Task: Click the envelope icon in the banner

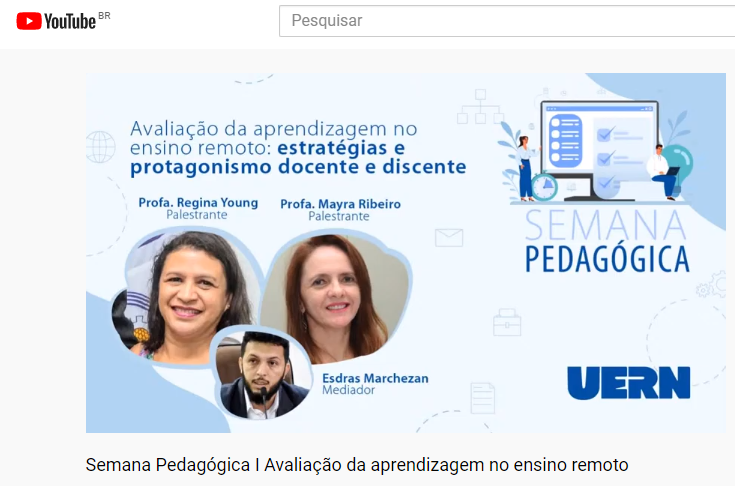Action: pyautogui.click(x=449, y=238)
